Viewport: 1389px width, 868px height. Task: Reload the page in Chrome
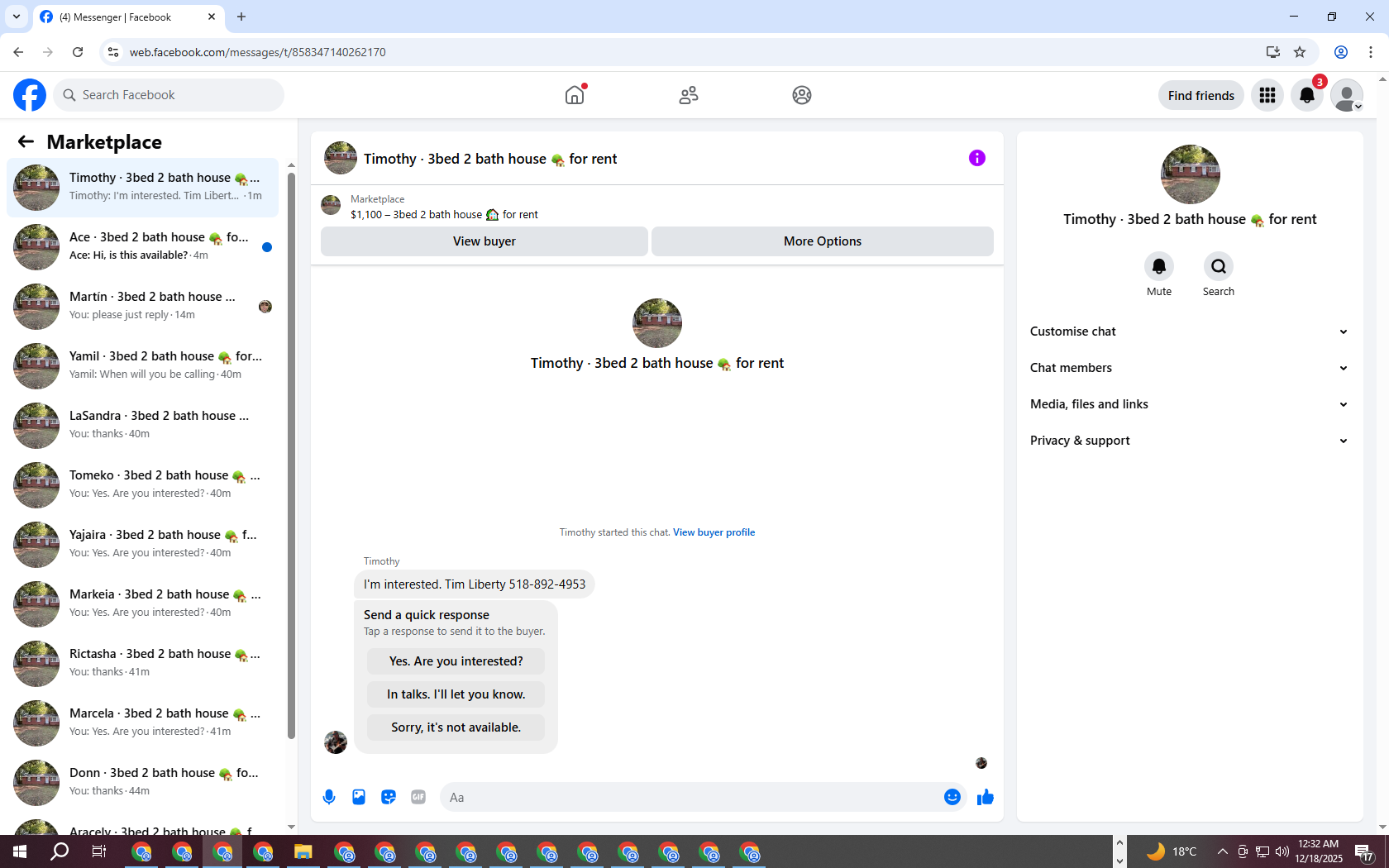coord(78,52)
